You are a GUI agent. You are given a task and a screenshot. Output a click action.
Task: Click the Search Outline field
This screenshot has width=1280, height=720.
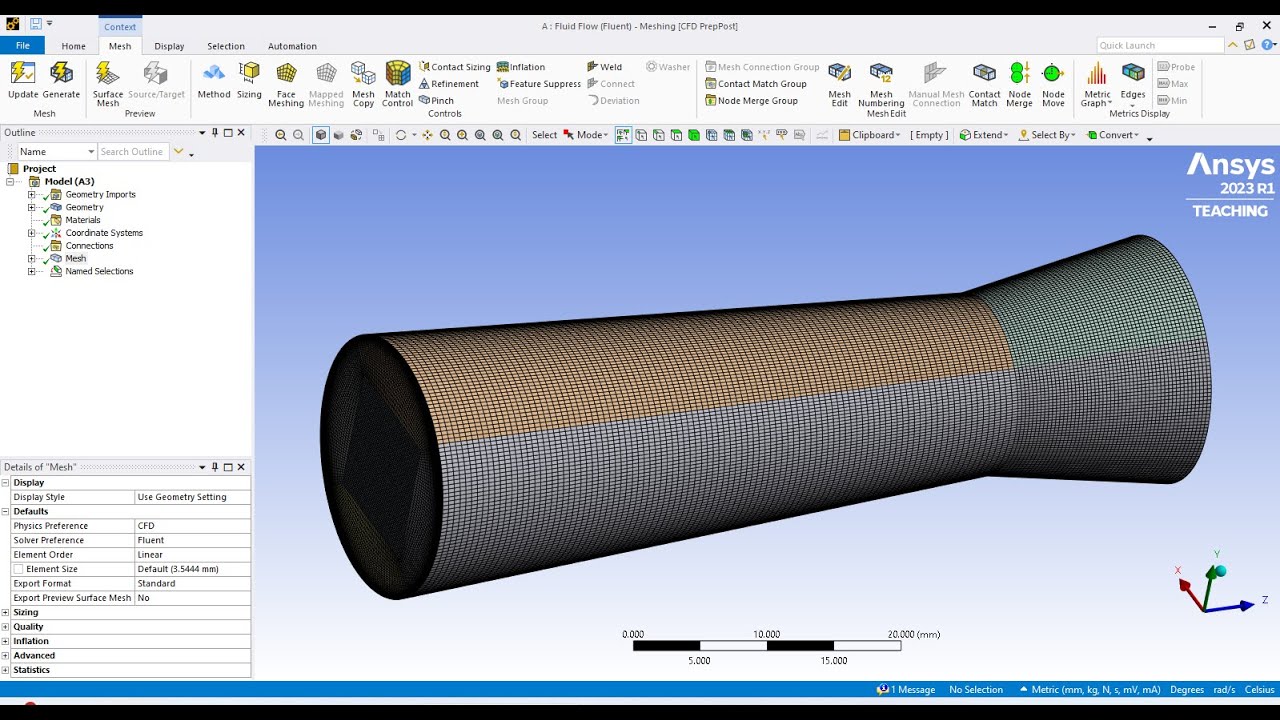[x=134, y=152]
